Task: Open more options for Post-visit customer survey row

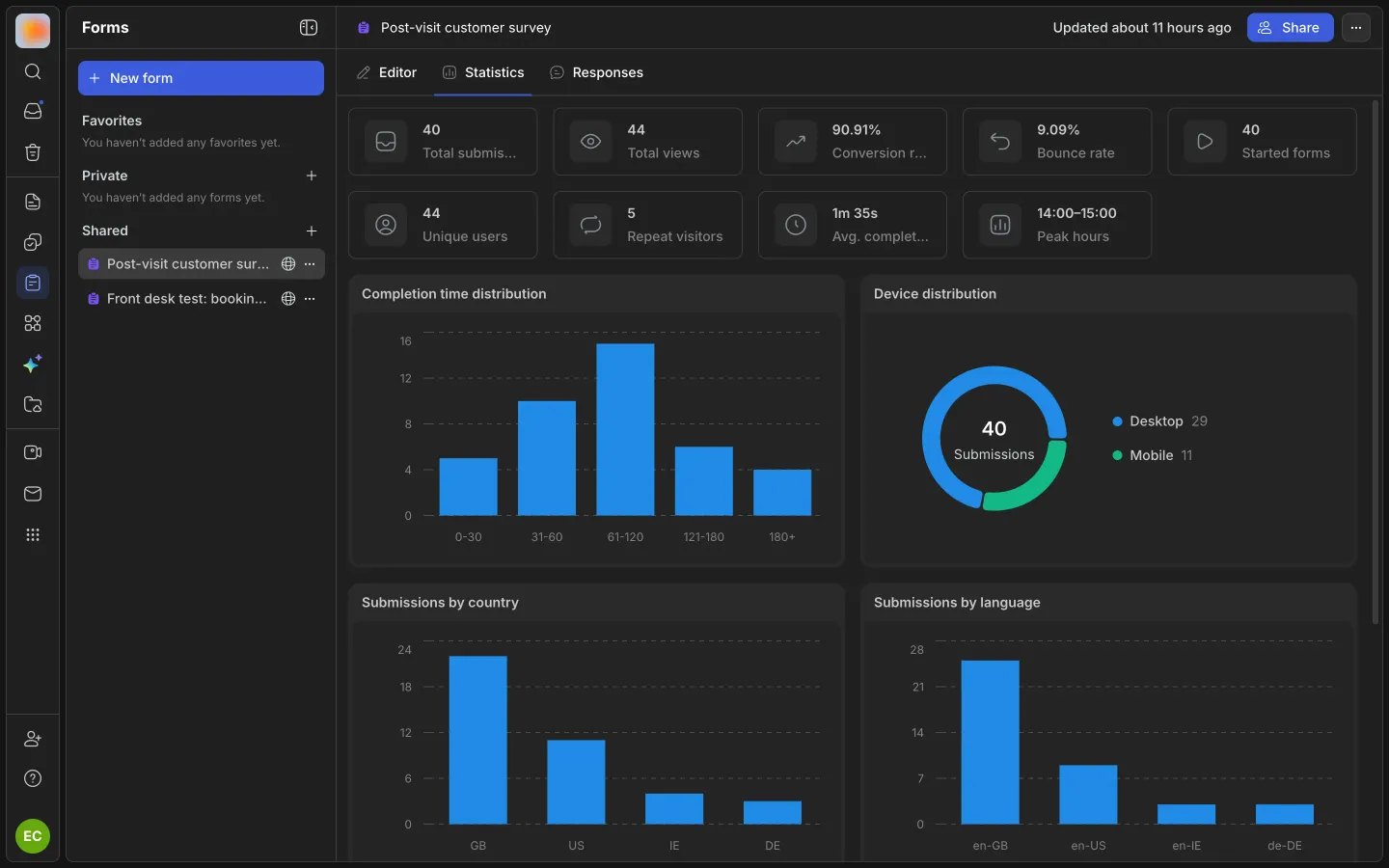Action: click(x=310, y=264)
